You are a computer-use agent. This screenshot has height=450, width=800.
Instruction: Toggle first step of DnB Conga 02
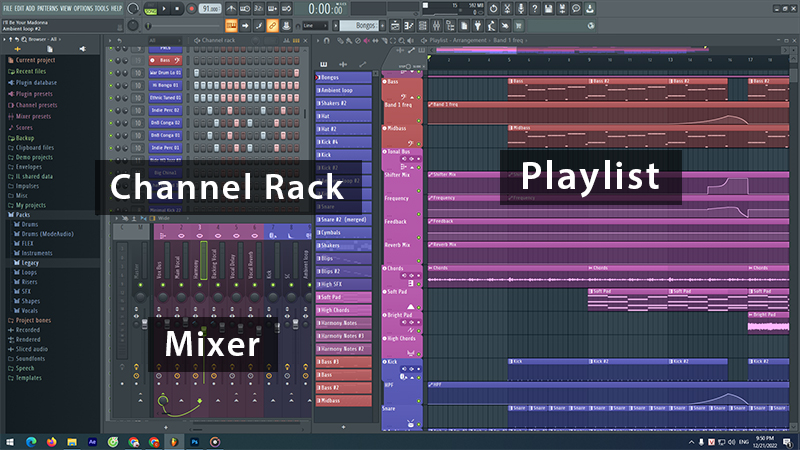pos(196,123)
